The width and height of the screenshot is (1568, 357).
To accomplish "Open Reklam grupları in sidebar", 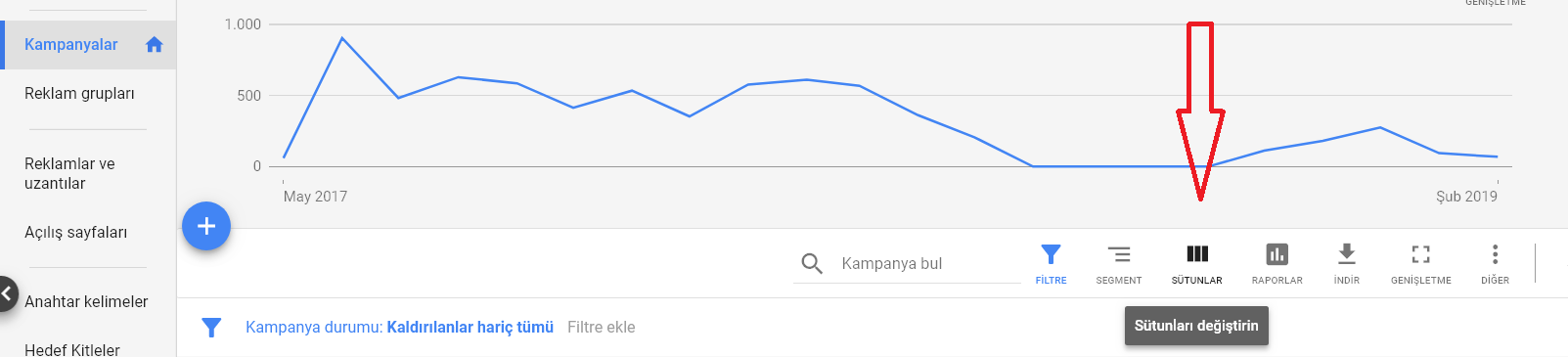I will [x=79, y=94].
